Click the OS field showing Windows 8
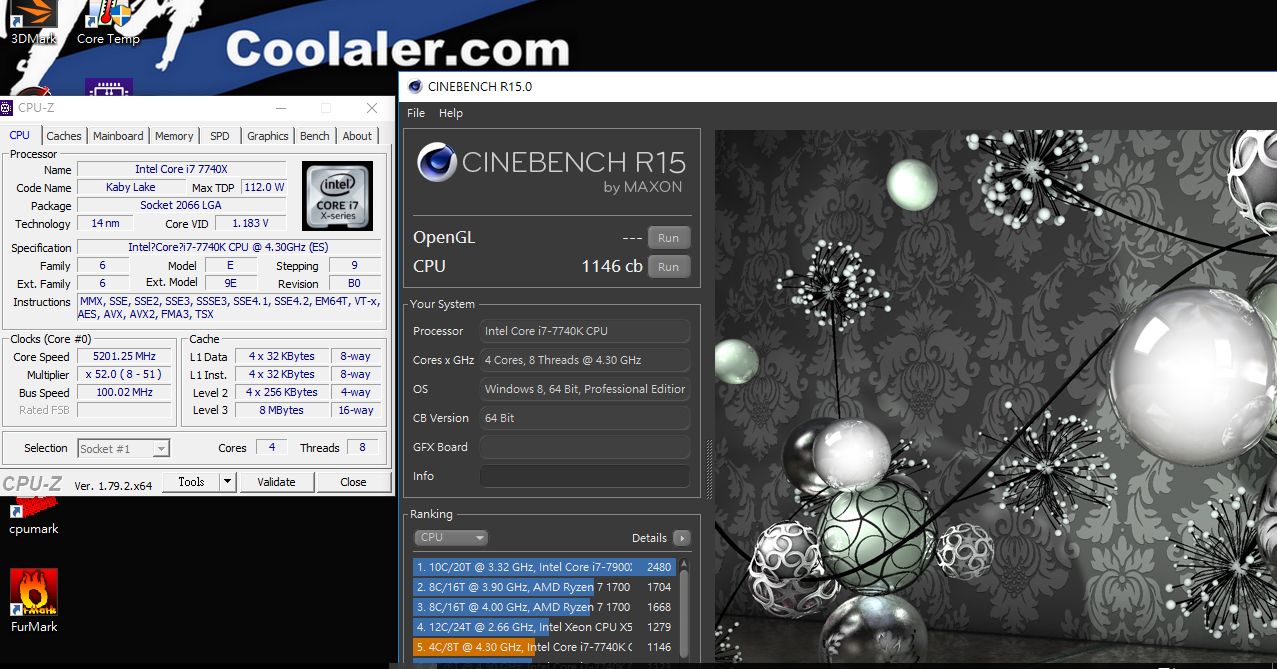Screen dimensions: 1277x669 pyautogui.click(x=585, y=389)
